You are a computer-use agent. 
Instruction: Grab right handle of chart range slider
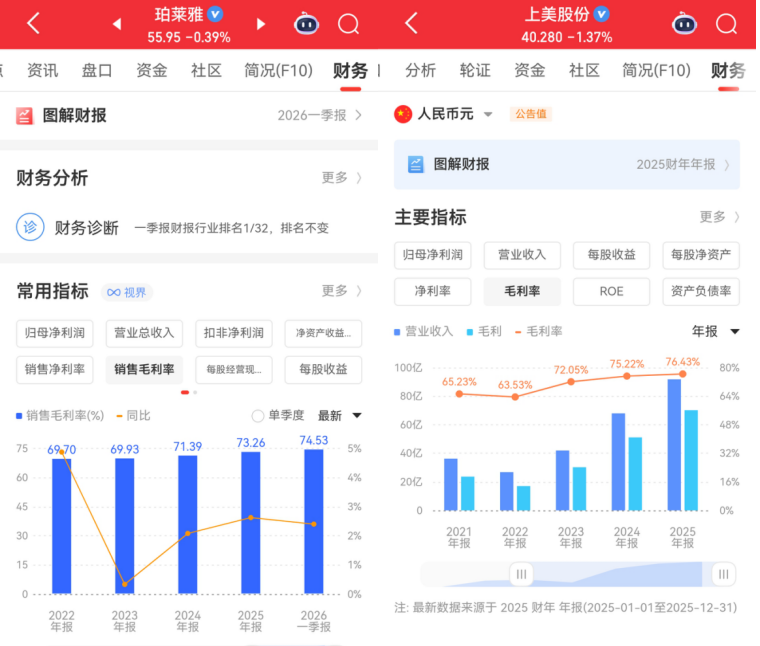point(724,574)
